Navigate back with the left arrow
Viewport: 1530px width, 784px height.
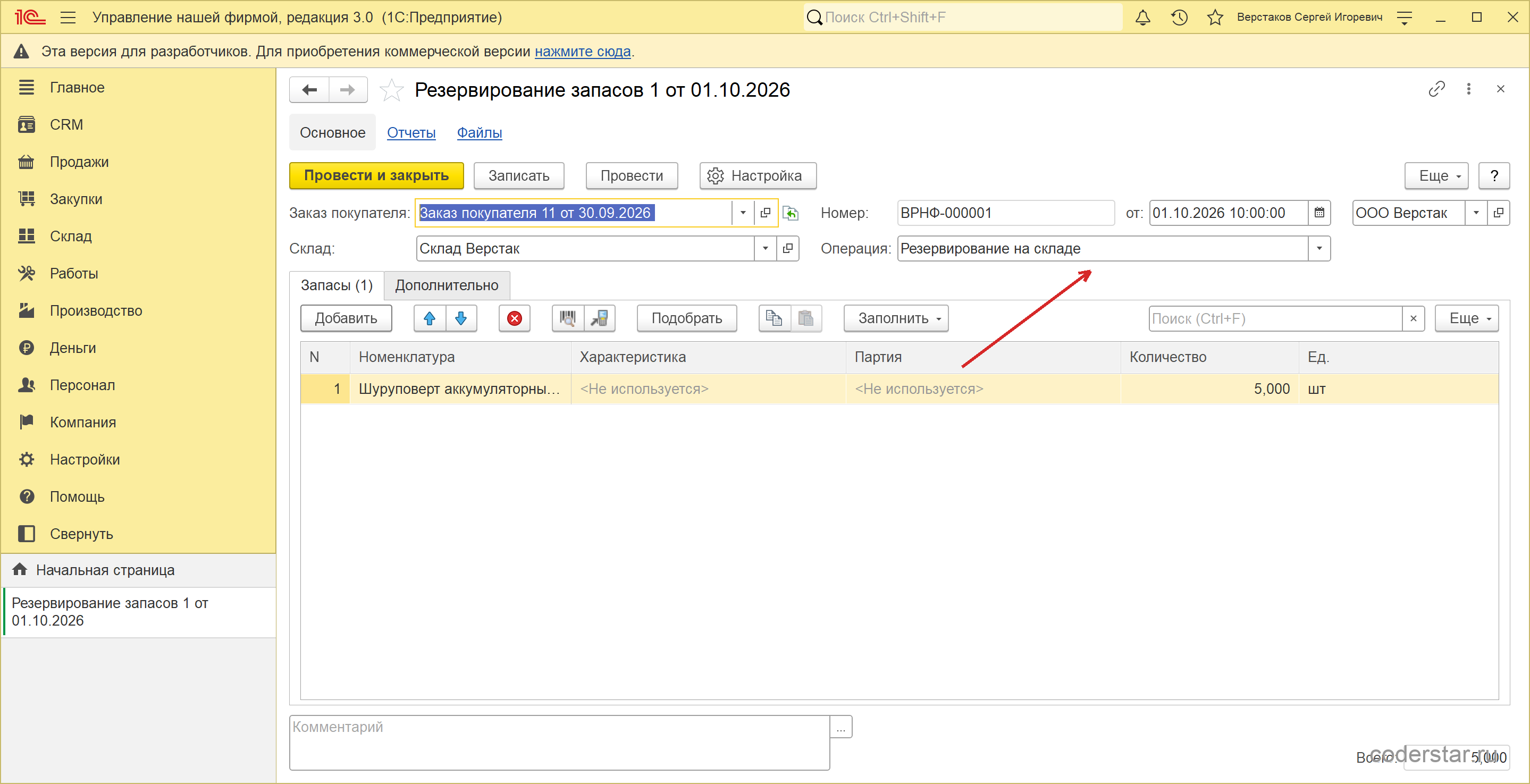coord(309,90)
